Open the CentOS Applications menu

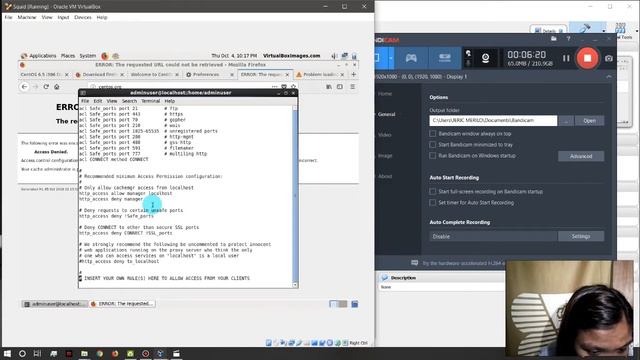tap(42, 56)
